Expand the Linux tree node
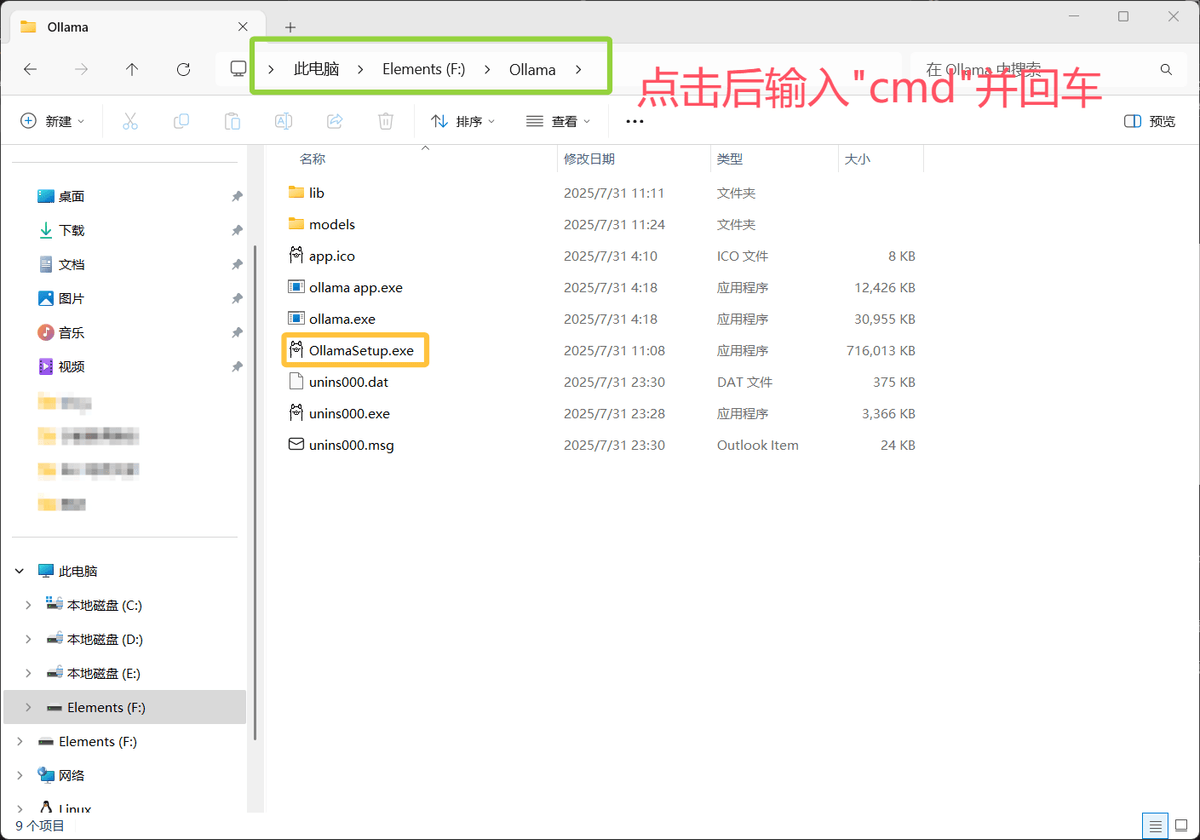Viewport: 1200px width, 840px height. click(x=19, y=808)
